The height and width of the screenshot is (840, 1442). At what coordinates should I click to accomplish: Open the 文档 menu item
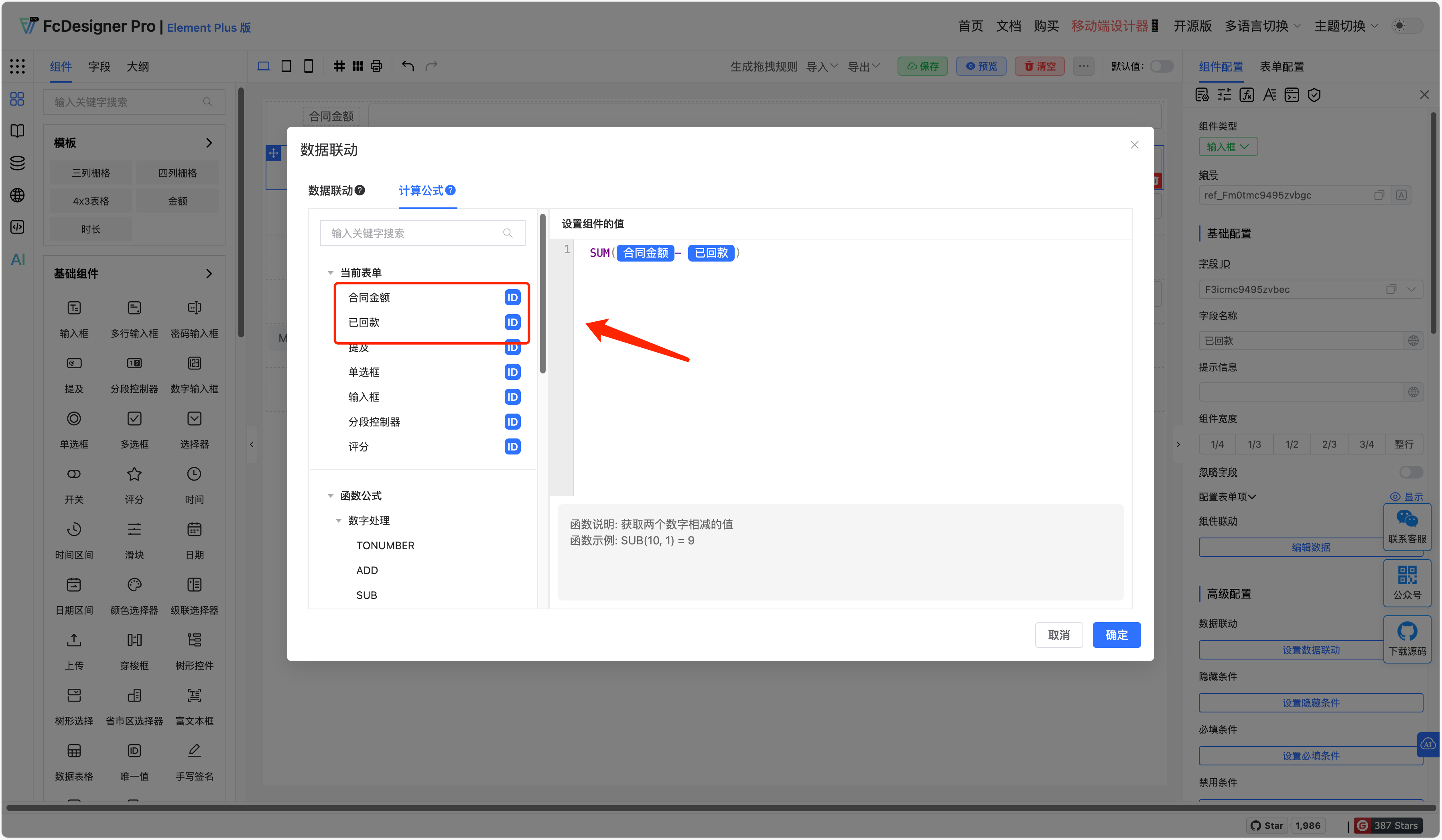(1008, 26)
